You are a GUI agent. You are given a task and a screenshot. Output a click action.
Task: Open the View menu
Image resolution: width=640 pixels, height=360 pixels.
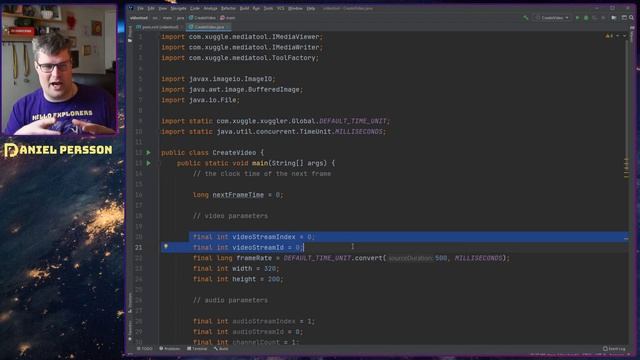(162, 8)
